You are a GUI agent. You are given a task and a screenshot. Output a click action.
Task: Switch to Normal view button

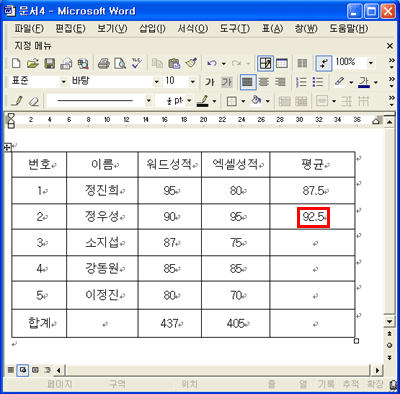coord(11,370)
